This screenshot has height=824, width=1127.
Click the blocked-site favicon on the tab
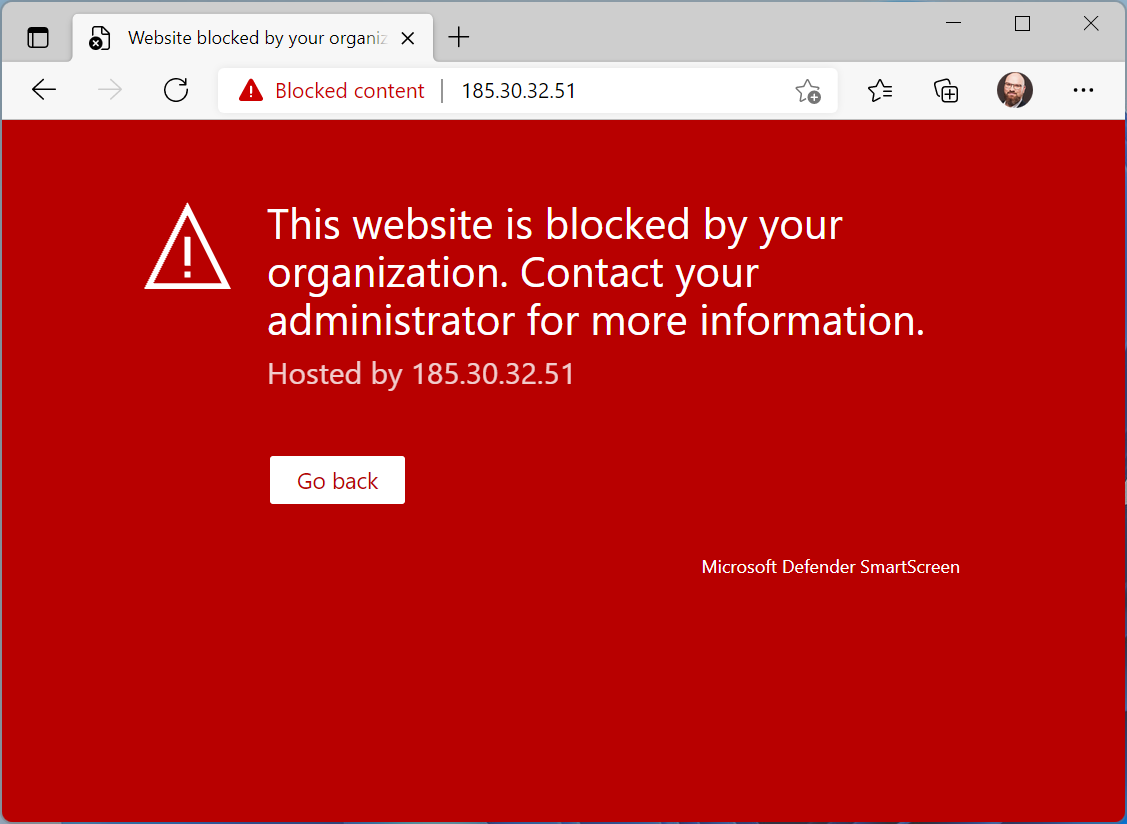(98, 37)
